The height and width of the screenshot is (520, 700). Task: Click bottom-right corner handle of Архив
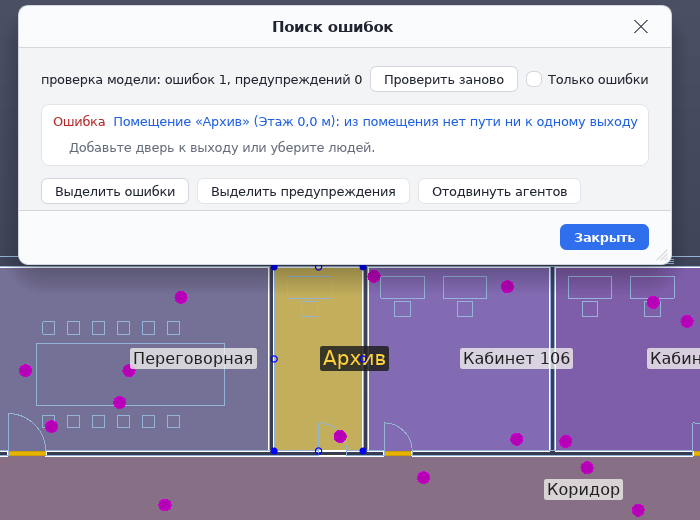[363, 451]
